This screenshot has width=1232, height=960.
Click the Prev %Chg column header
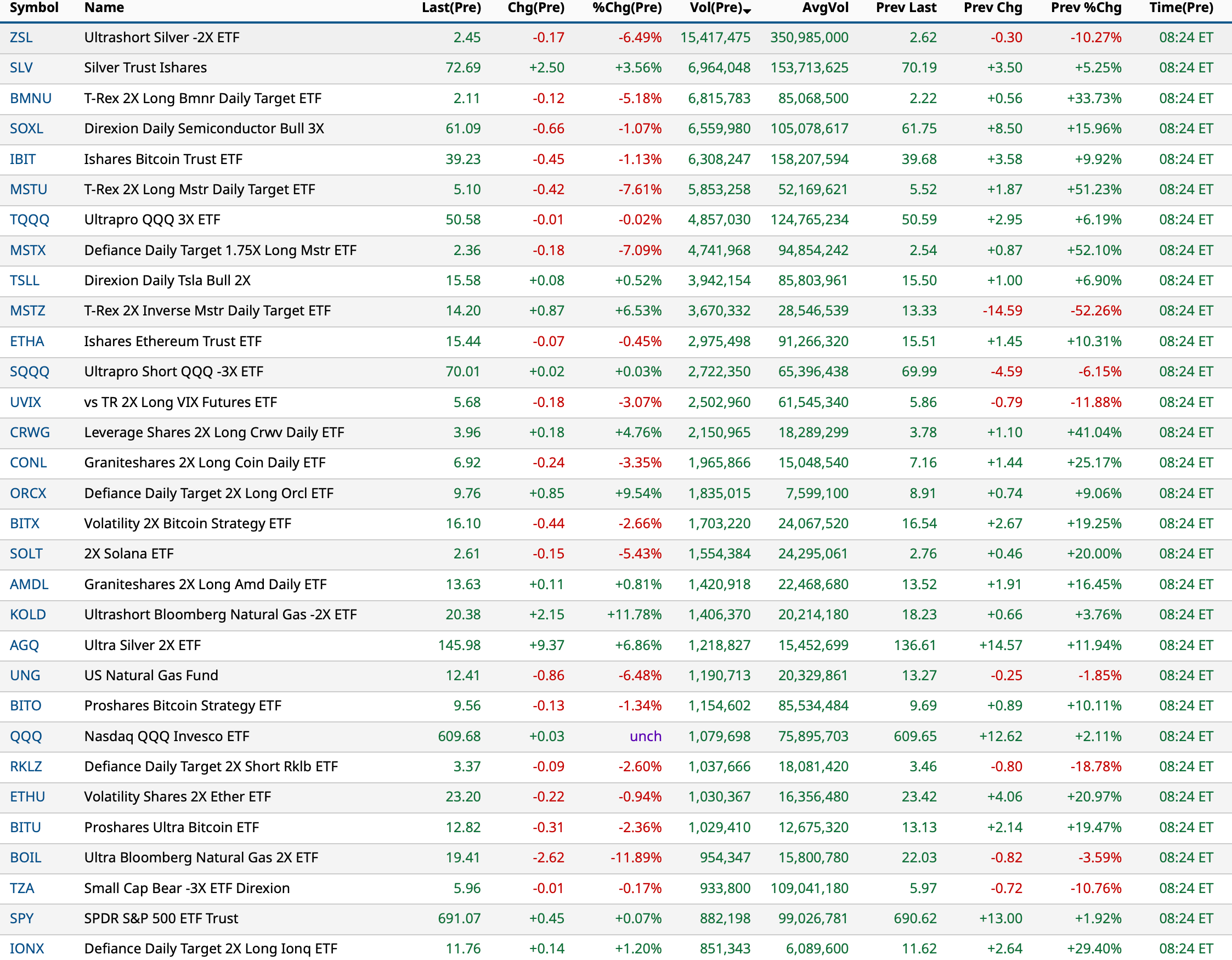pyautogui.click(x=1086, y=8)
